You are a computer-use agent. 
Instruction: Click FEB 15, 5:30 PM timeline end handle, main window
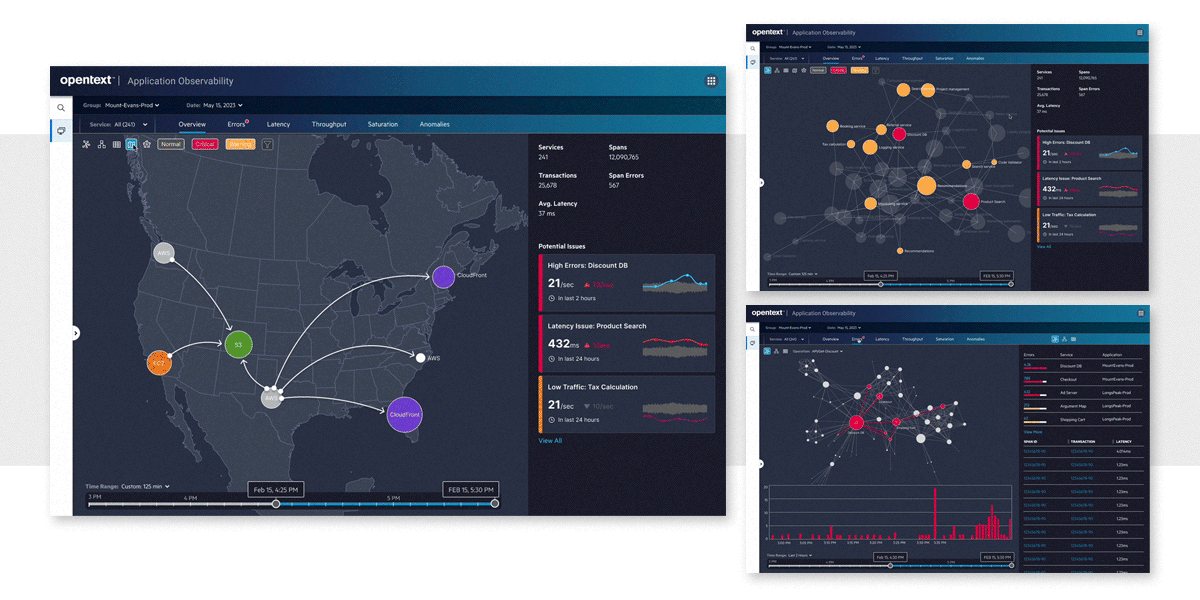coord(494,504)
